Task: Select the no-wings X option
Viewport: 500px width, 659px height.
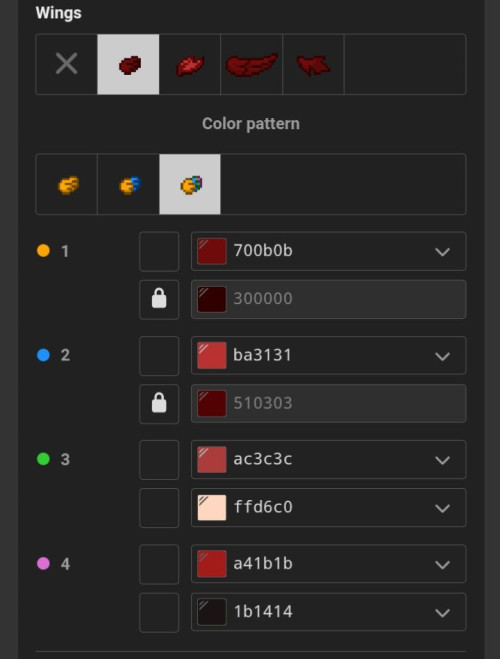Action: tap(67, 64)
